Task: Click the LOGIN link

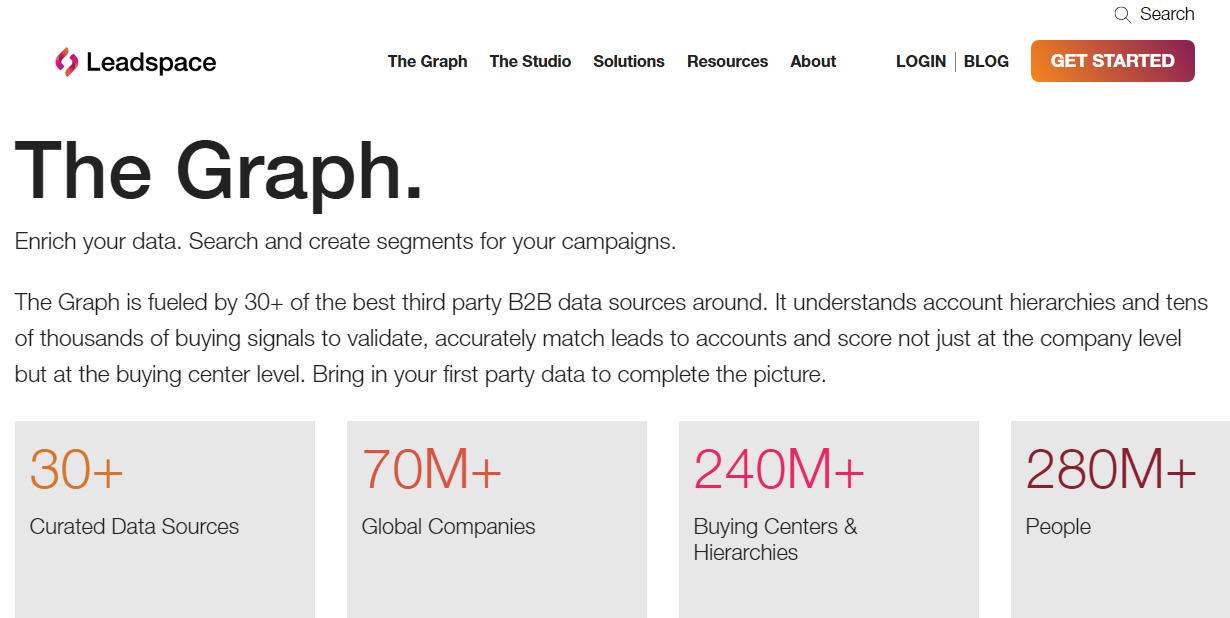Action: [x=921, y=61]
